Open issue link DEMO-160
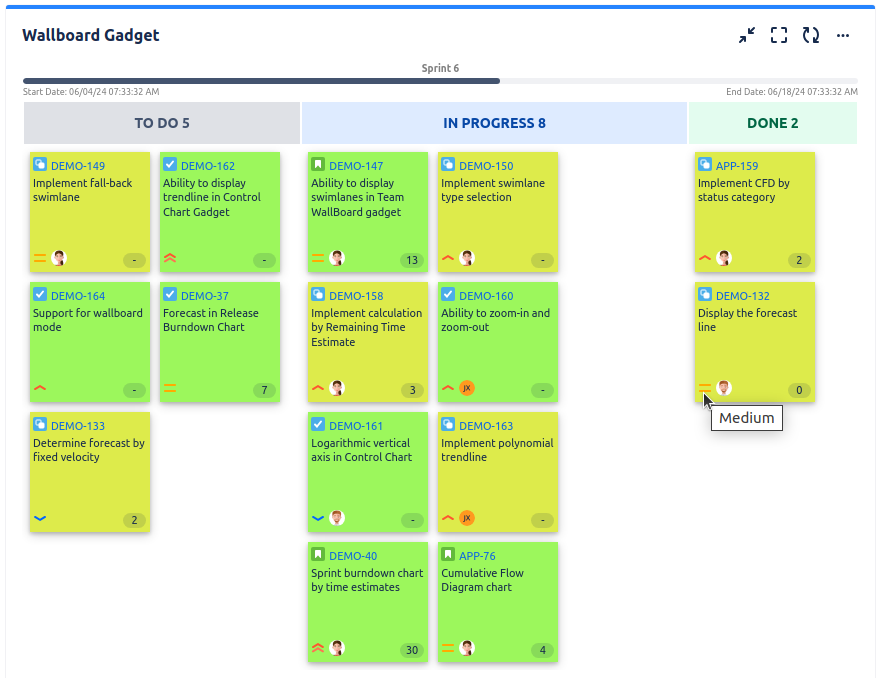 point(486,296)
